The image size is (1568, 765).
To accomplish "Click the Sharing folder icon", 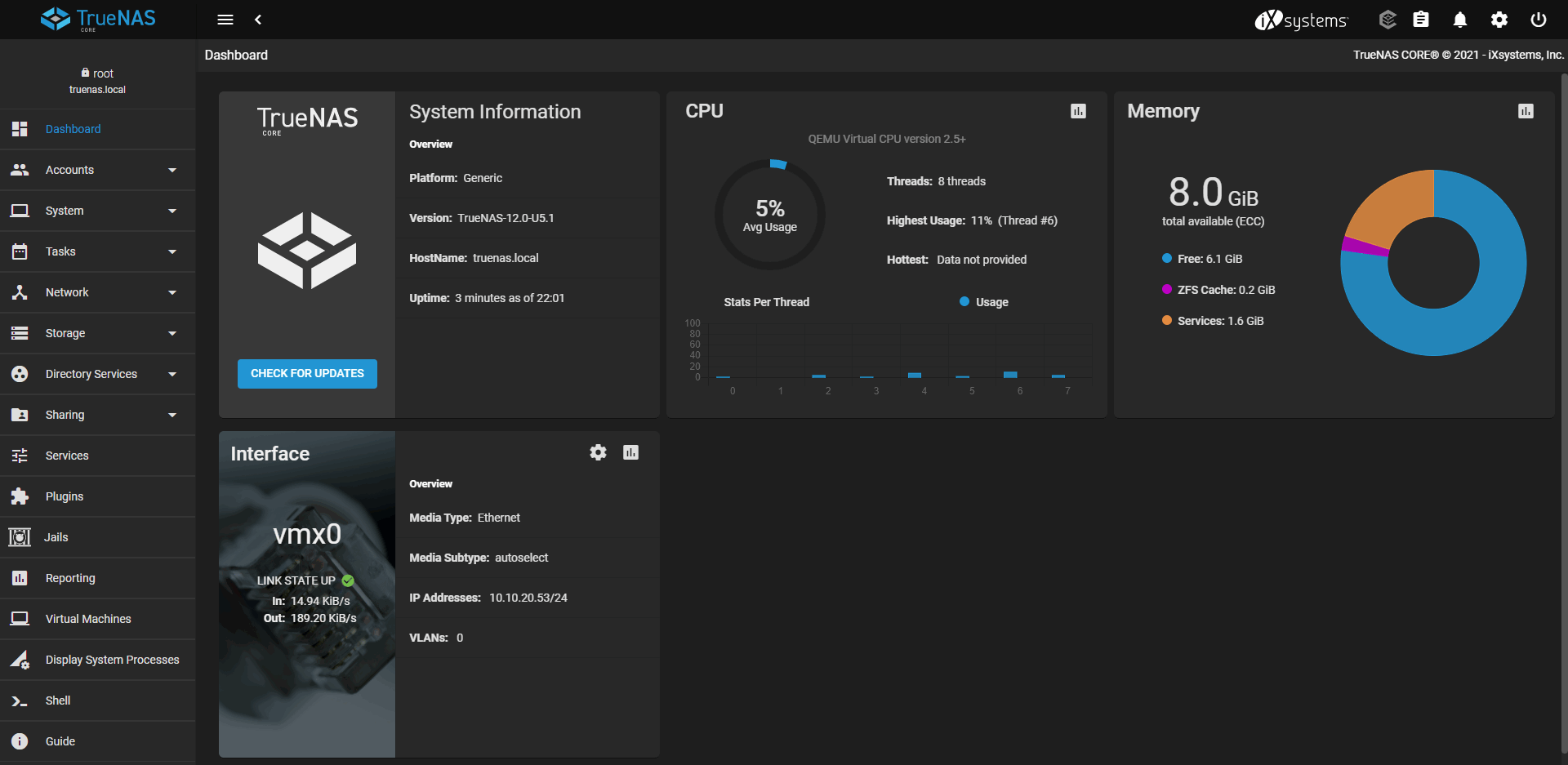I will 20,415.
